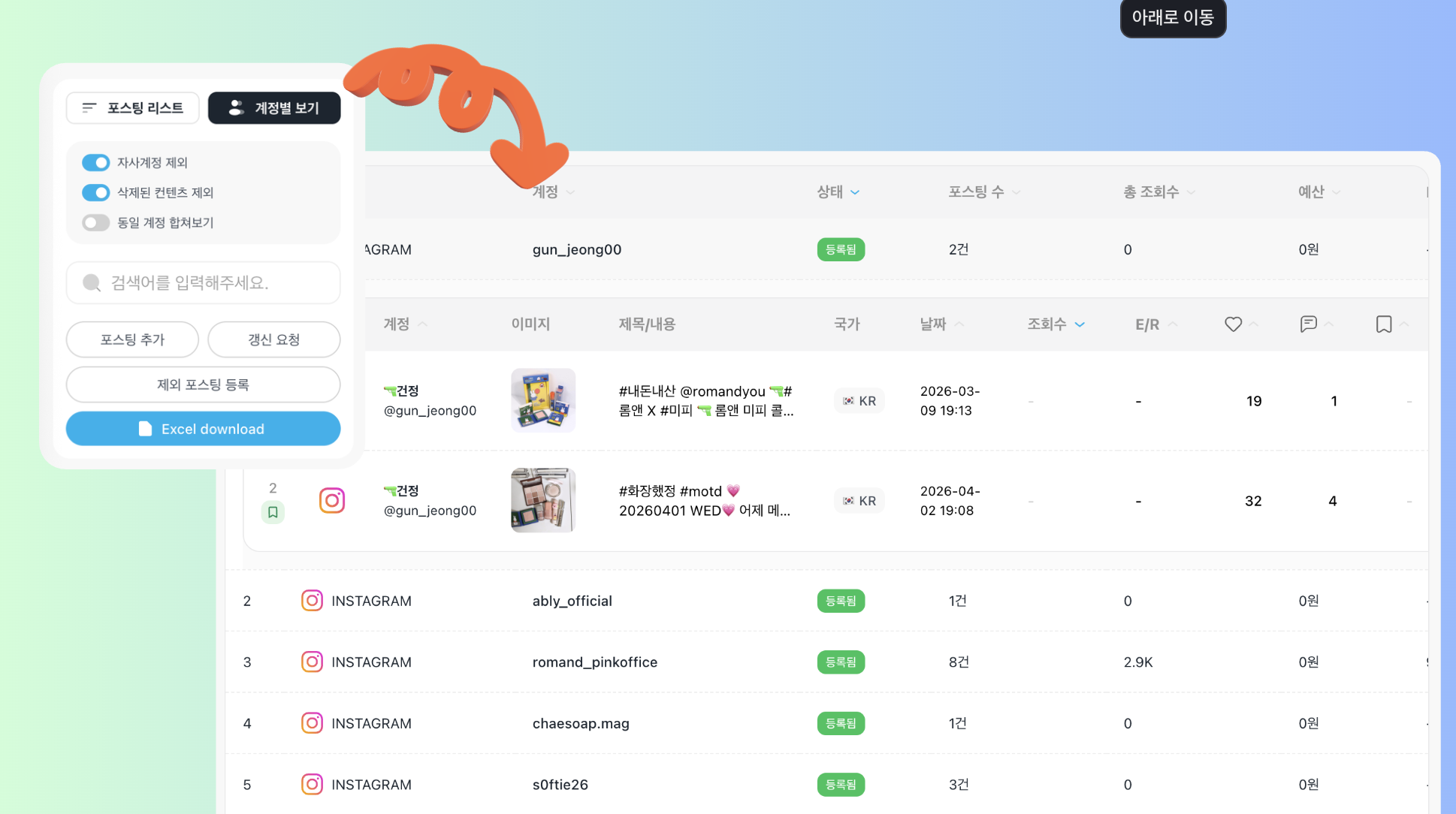Switch to 포스팅 리스트 tab
1456x814 pixels.
click(133, 108)
